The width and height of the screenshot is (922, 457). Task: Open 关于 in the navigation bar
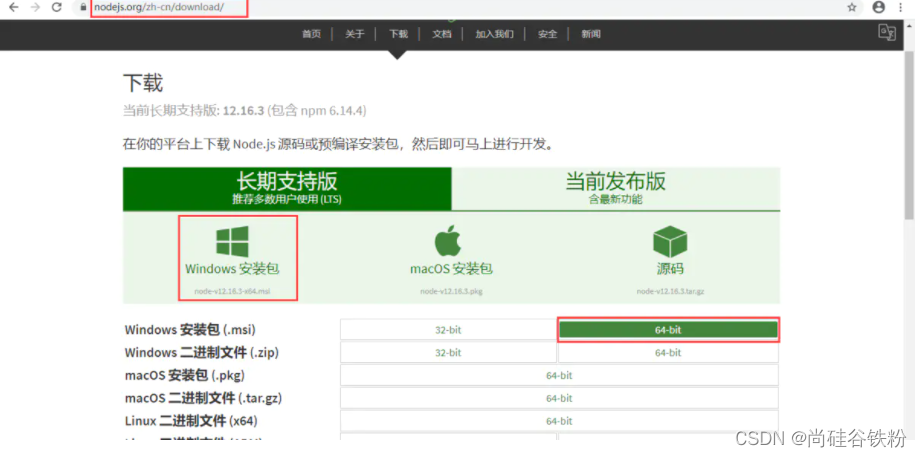point(355,34)
